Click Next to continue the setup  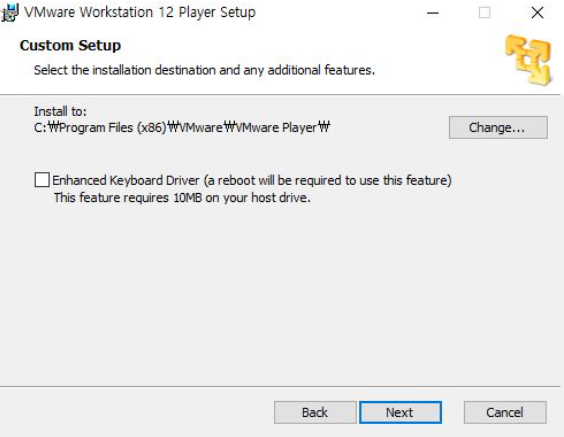400,412
